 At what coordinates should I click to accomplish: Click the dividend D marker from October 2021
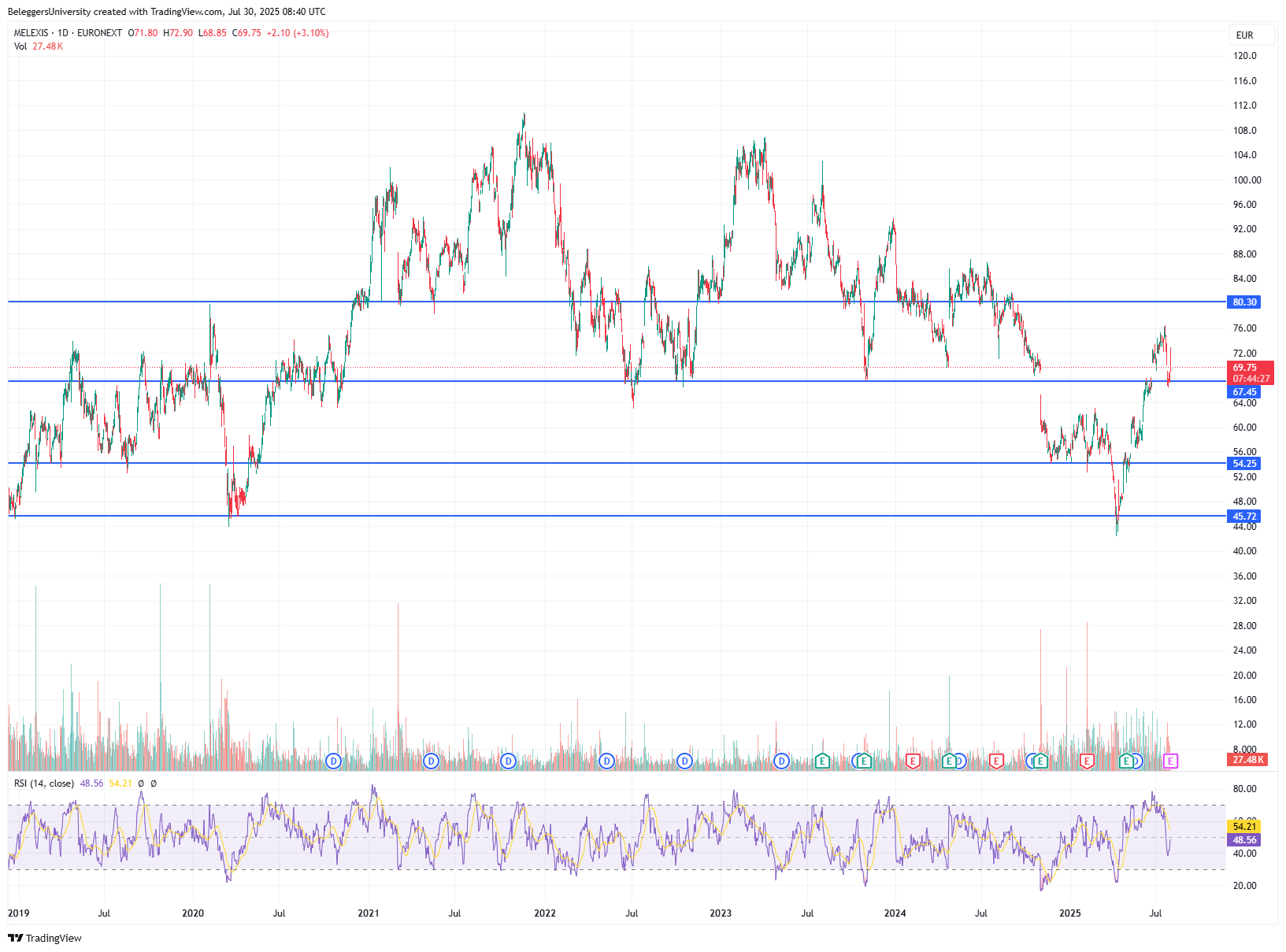point(508,761)
